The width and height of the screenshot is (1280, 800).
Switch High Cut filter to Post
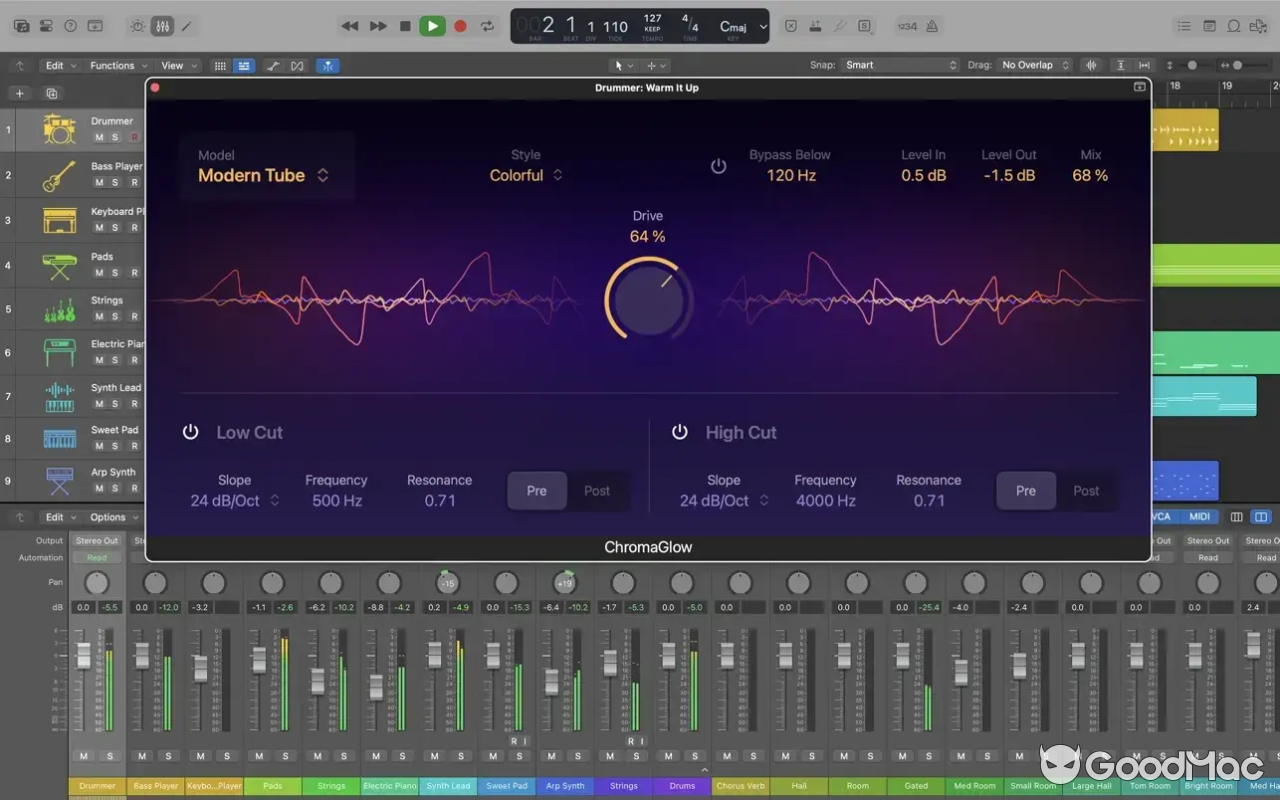1086,490
